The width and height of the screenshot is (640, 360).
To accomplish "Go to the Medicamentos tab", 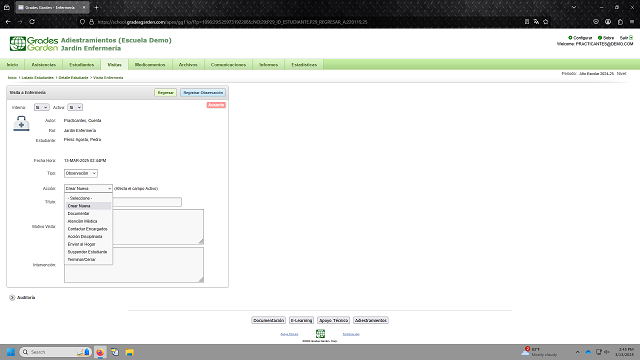I will 150,64.
